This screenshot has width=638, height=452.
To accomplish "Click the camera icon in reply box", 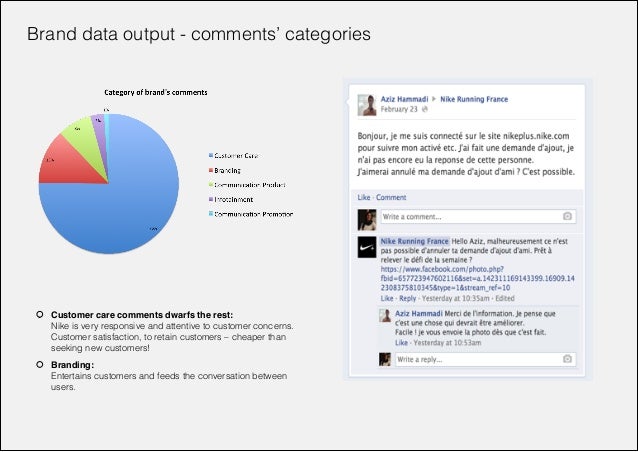I will (567, 359).
